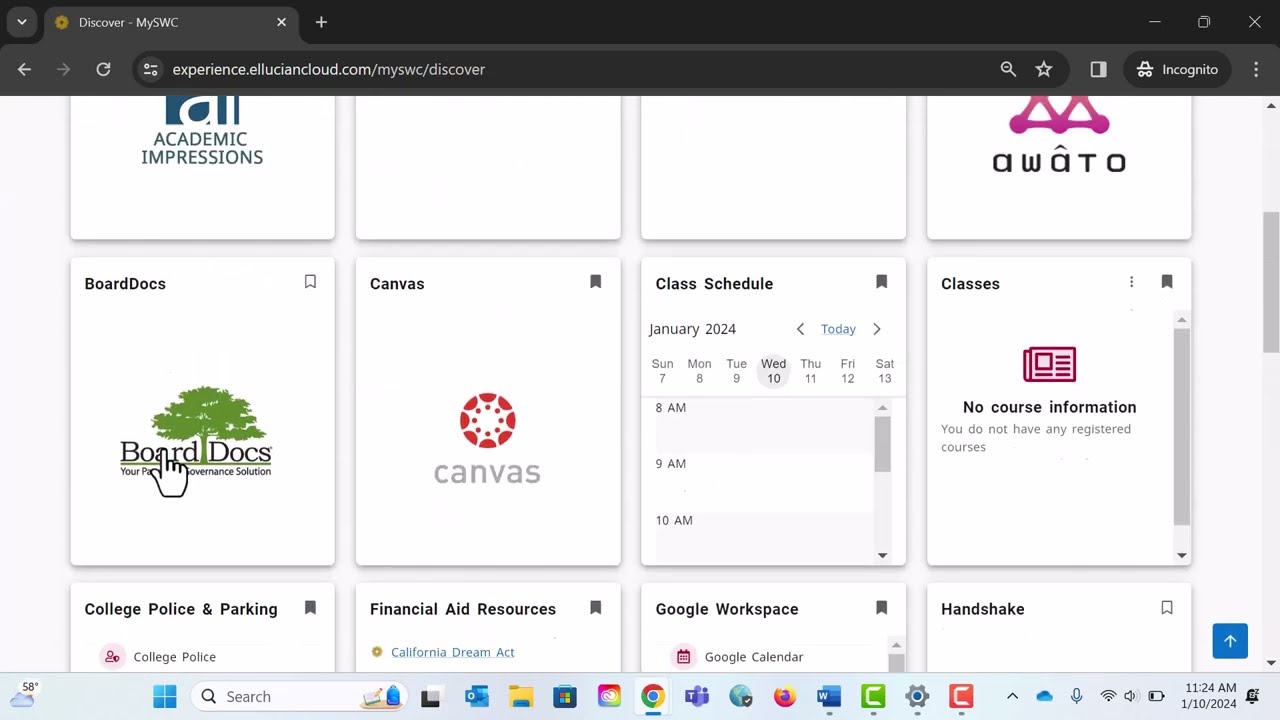Toggle bookmark on Class Schedule card
Screen dimensions: 1280x720
[x=881, y=282]
